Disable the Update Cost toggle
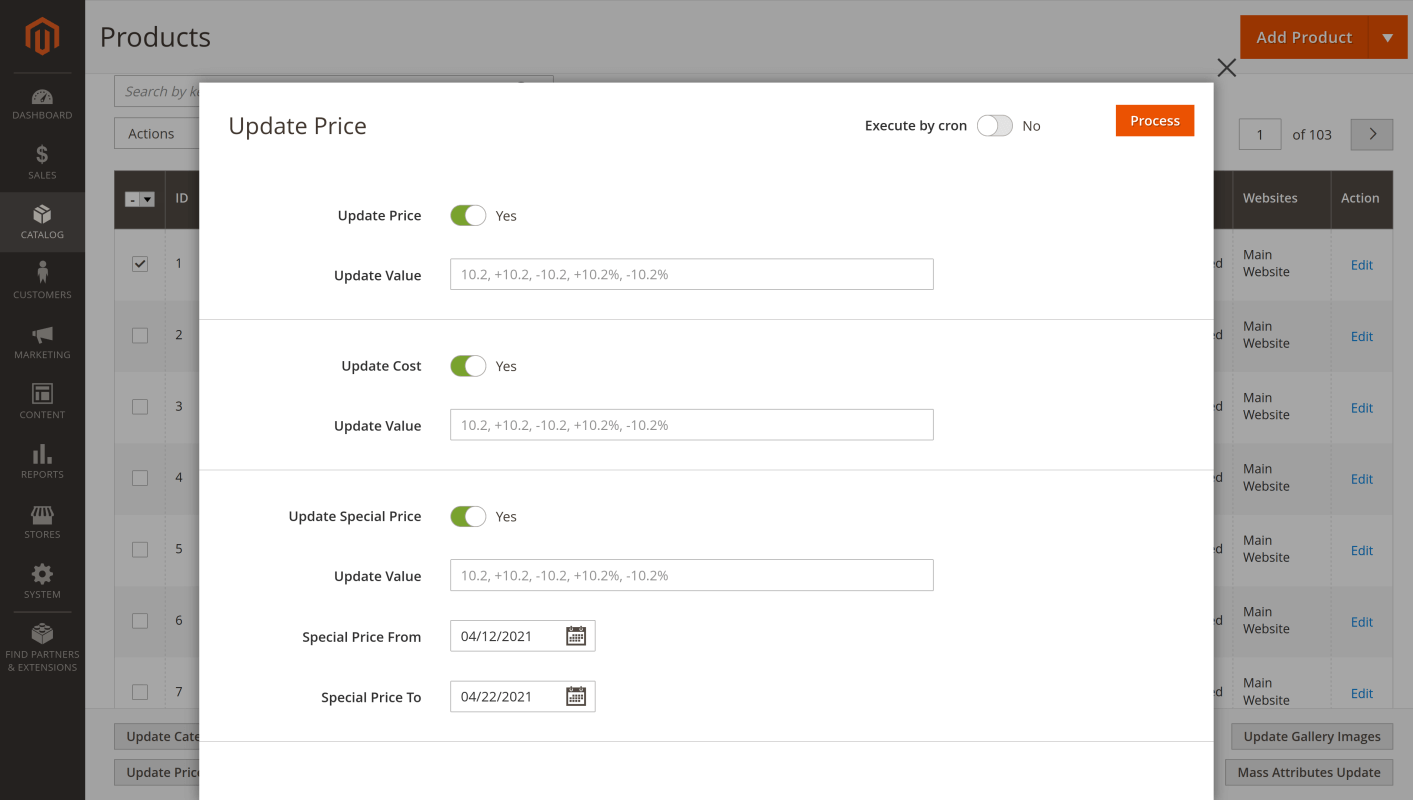The height and width of the screenshot is (800, 1413). 467,365
